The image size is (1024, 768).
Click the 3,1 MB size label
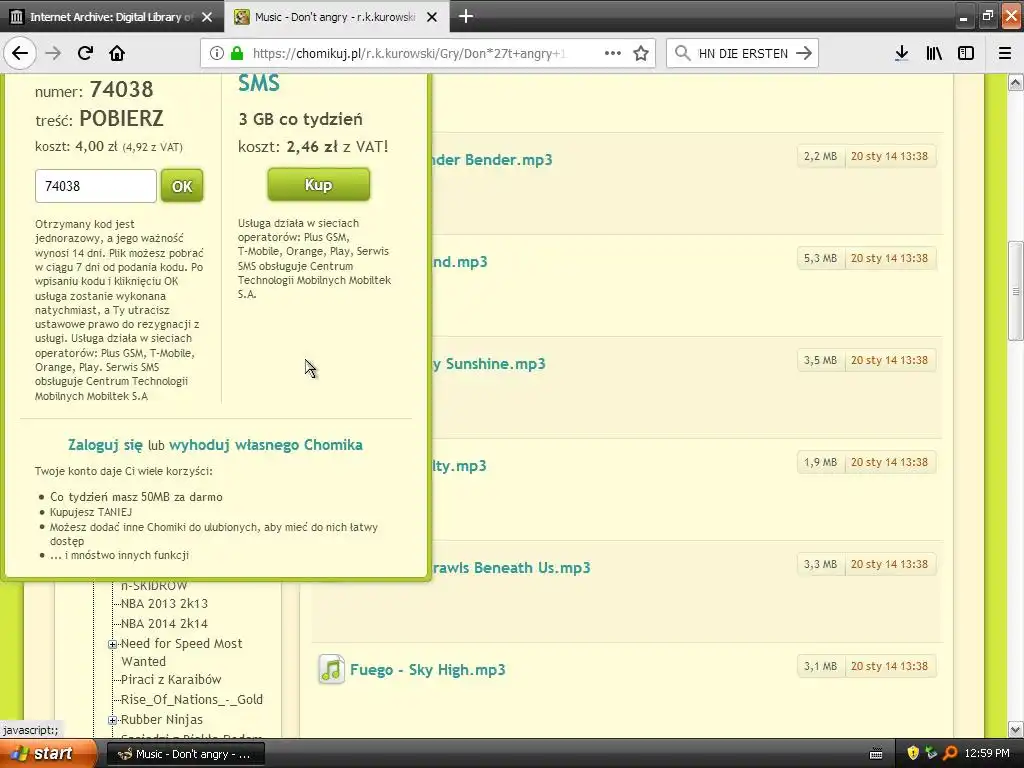click(820, 666)
